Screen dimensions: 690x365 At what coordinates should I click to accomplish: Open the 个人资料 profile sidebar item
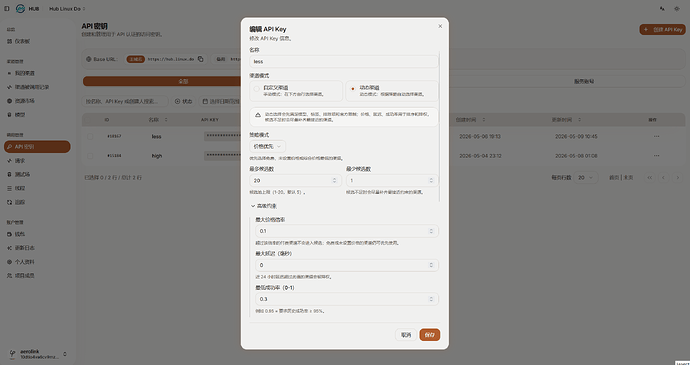pyautogui.click(x=37, y=262)
